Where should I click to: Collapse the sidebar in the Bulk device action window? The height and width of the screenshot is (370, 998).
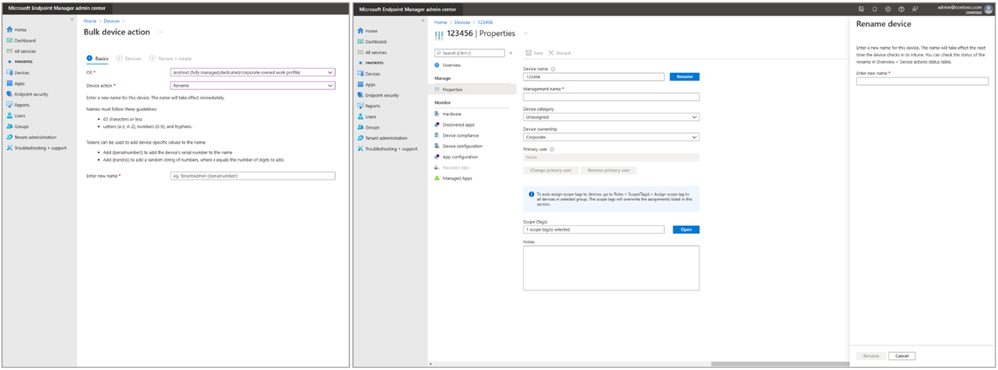tap(71, 20)
